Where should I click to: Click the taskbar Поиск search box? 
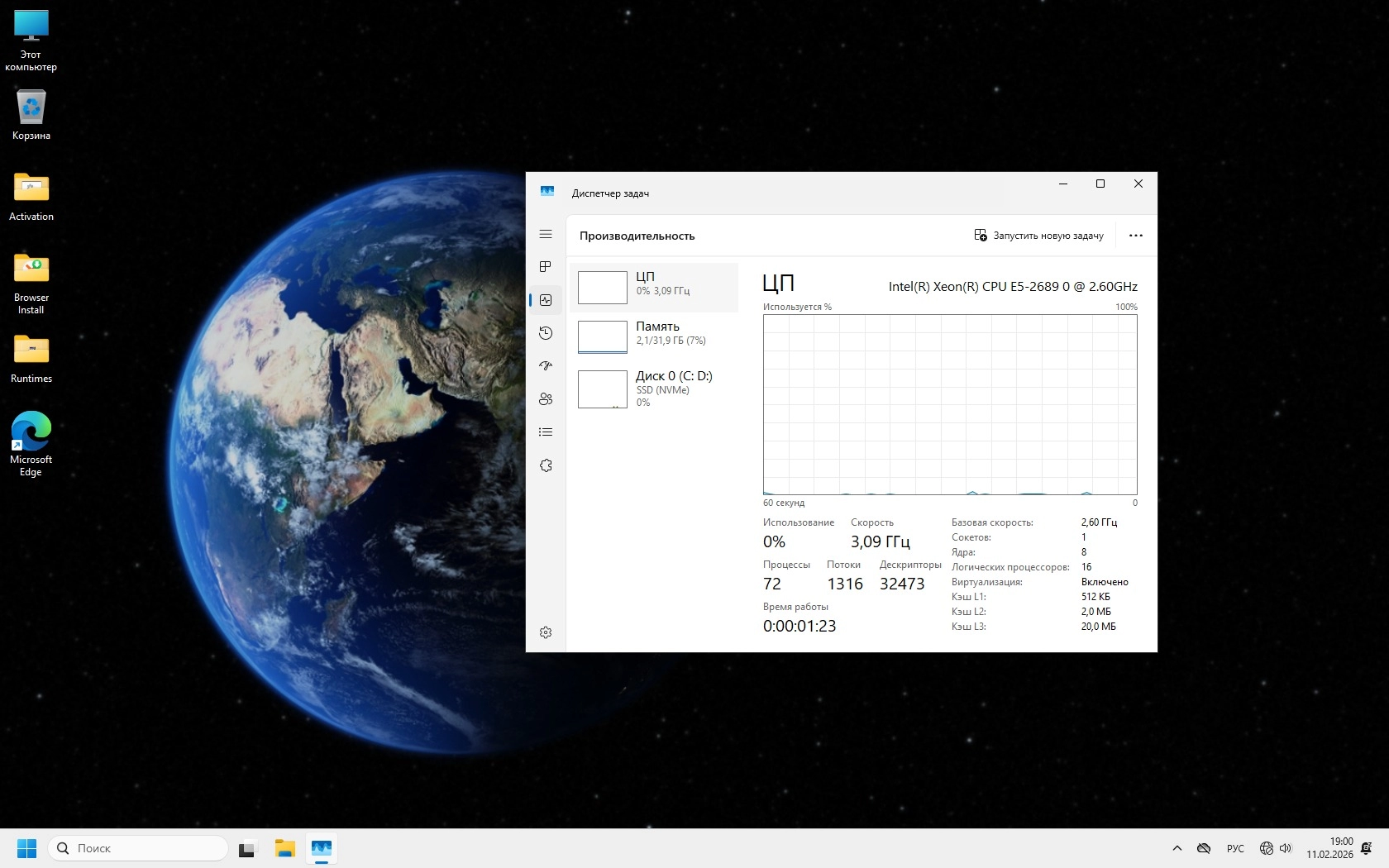[138, 848]
